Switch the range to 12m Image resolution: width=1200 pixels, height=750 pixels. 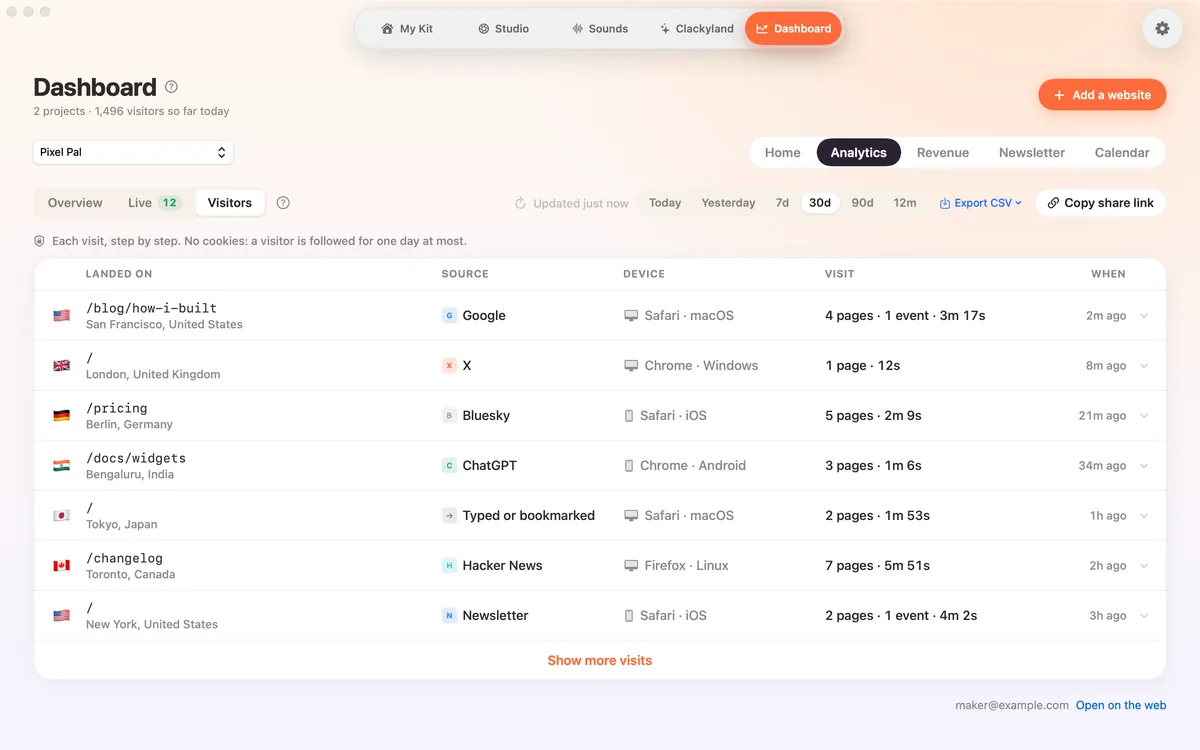click(x=905, y=203)
